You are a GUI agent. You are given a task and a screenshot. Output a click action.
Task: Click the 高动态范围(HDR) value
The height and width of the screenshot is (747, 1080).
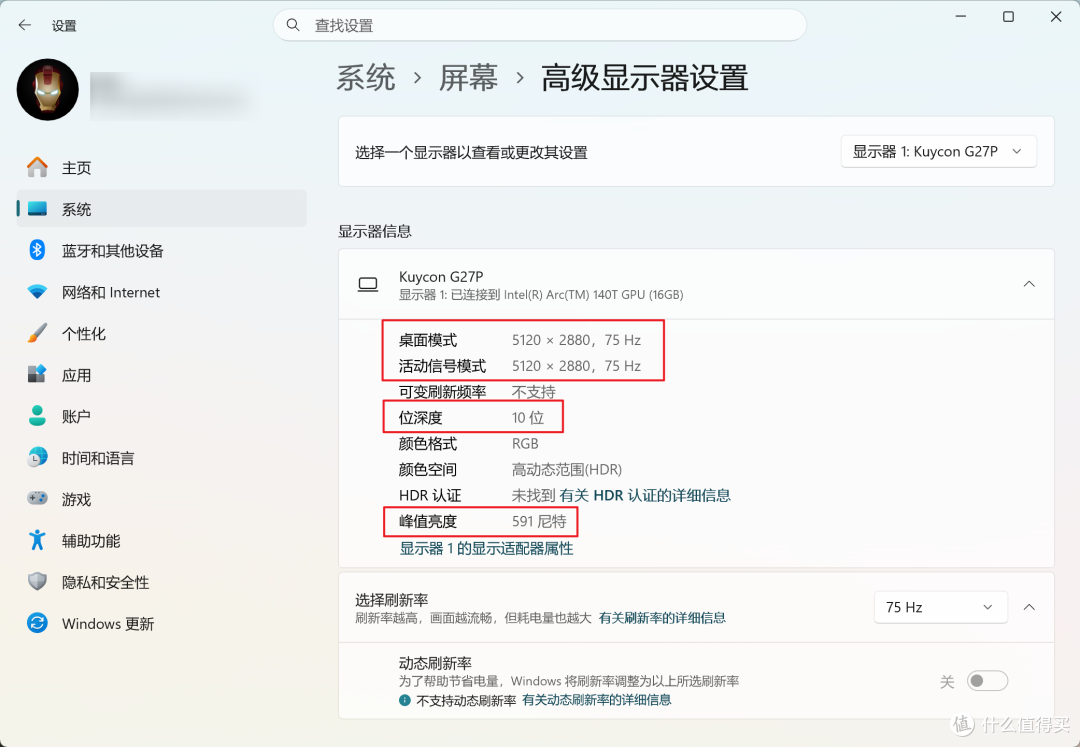click(x=567, y=470)
